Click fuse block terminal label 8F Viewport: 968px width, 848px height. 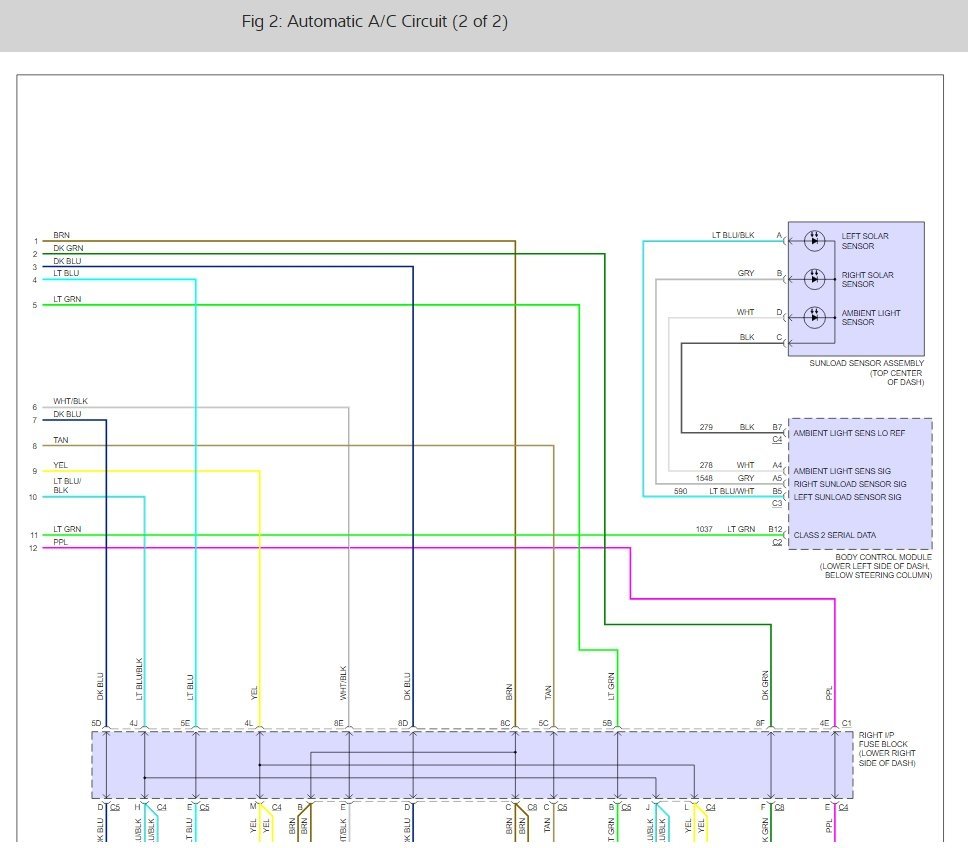coord(760,723)
